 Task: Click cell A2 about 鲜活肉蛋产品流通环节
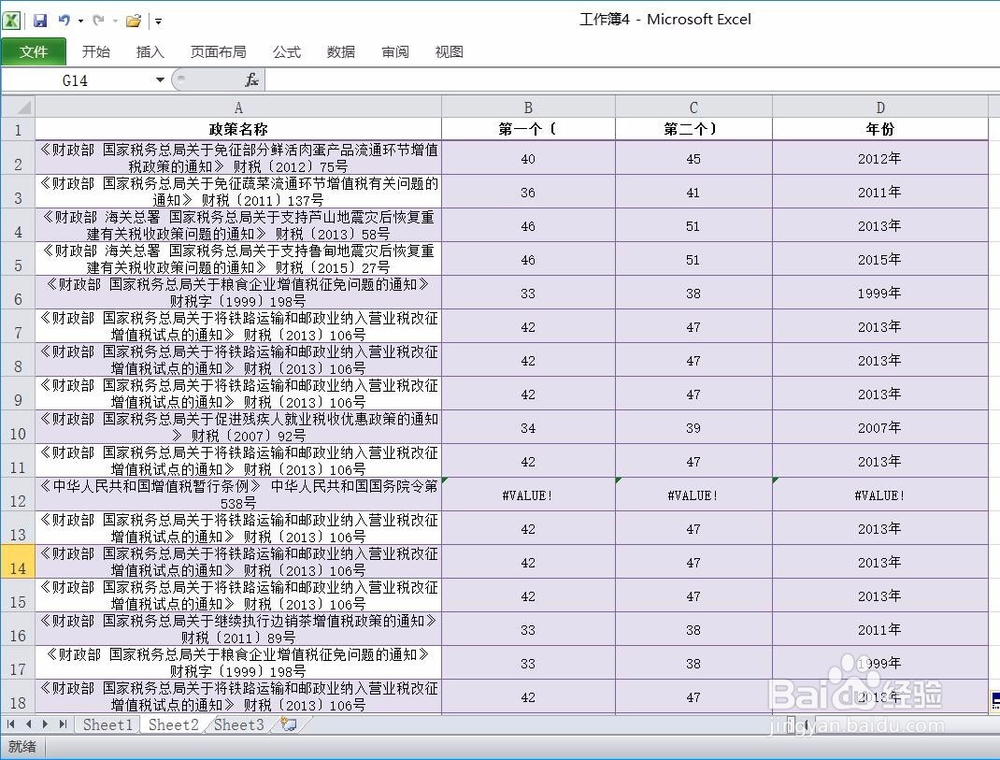click(x=238, y=158)
